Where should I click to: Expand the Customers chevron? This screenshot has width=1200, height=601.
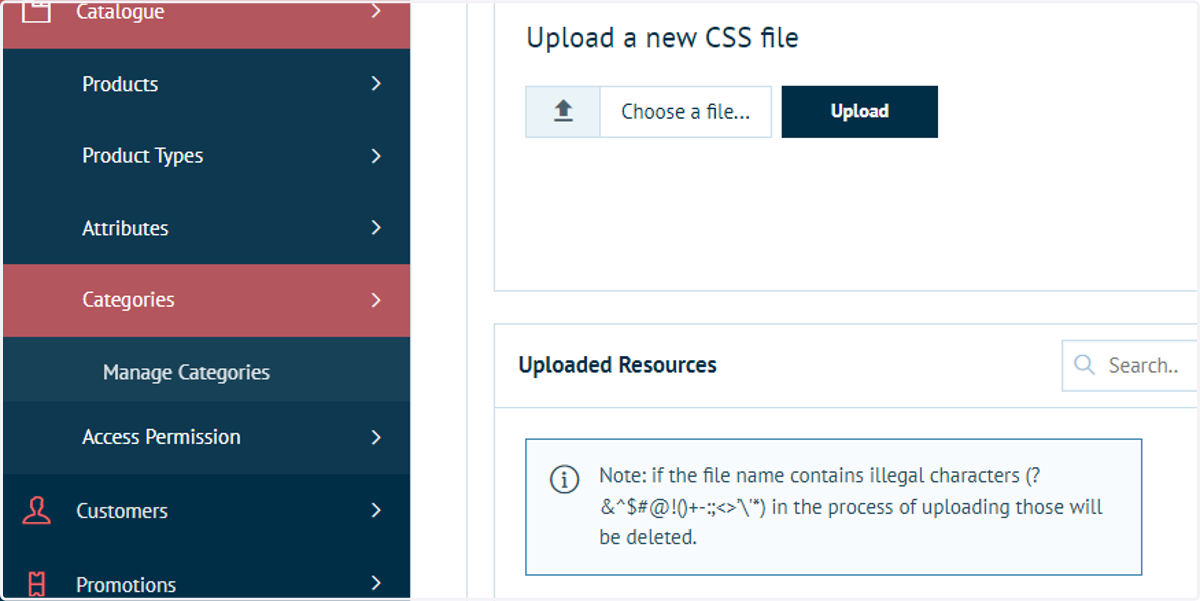click(x=376, y=510)
